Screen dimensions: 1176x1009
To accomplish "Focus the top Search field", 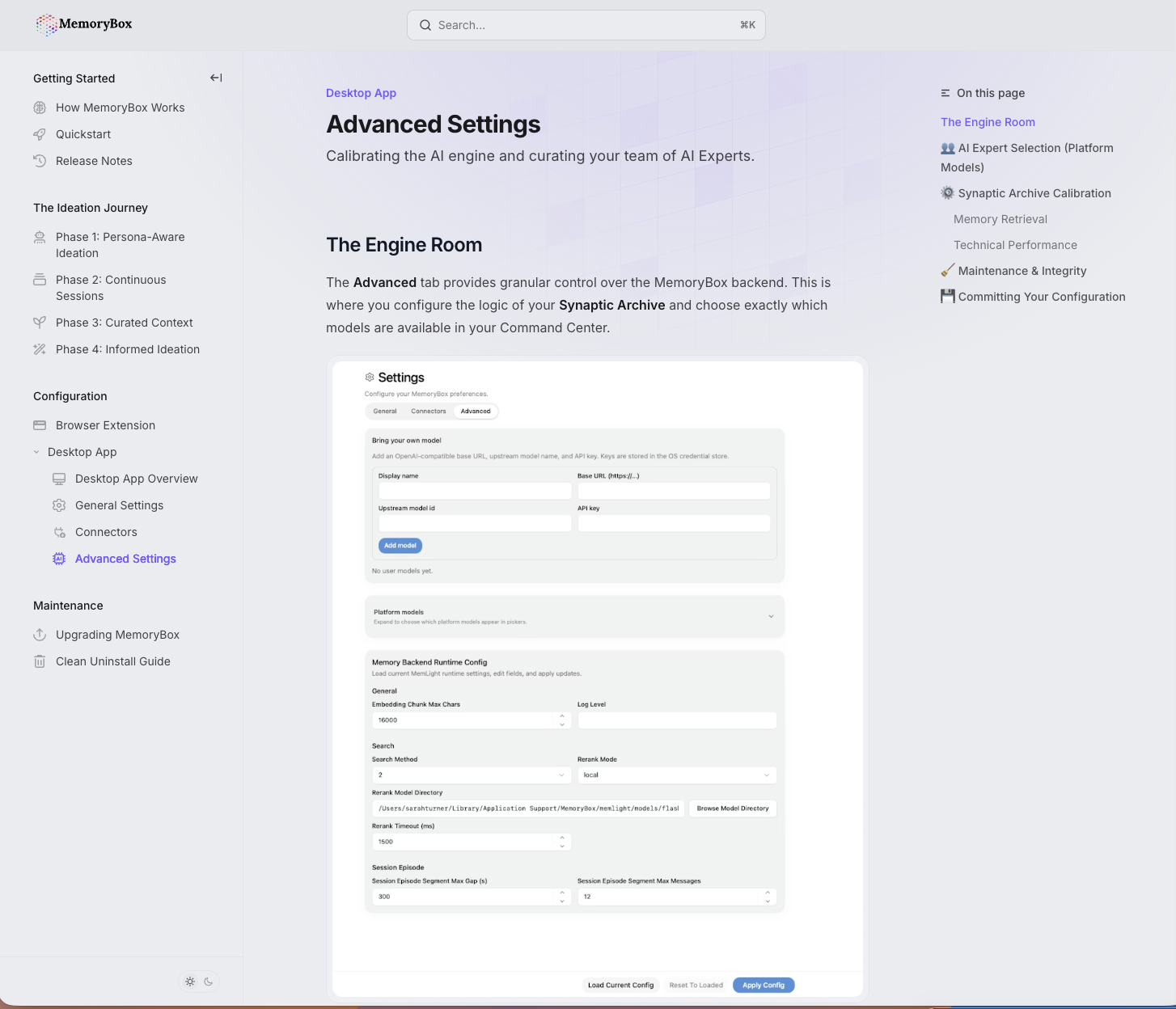I will pyautogui.click(x=586, y=25).
